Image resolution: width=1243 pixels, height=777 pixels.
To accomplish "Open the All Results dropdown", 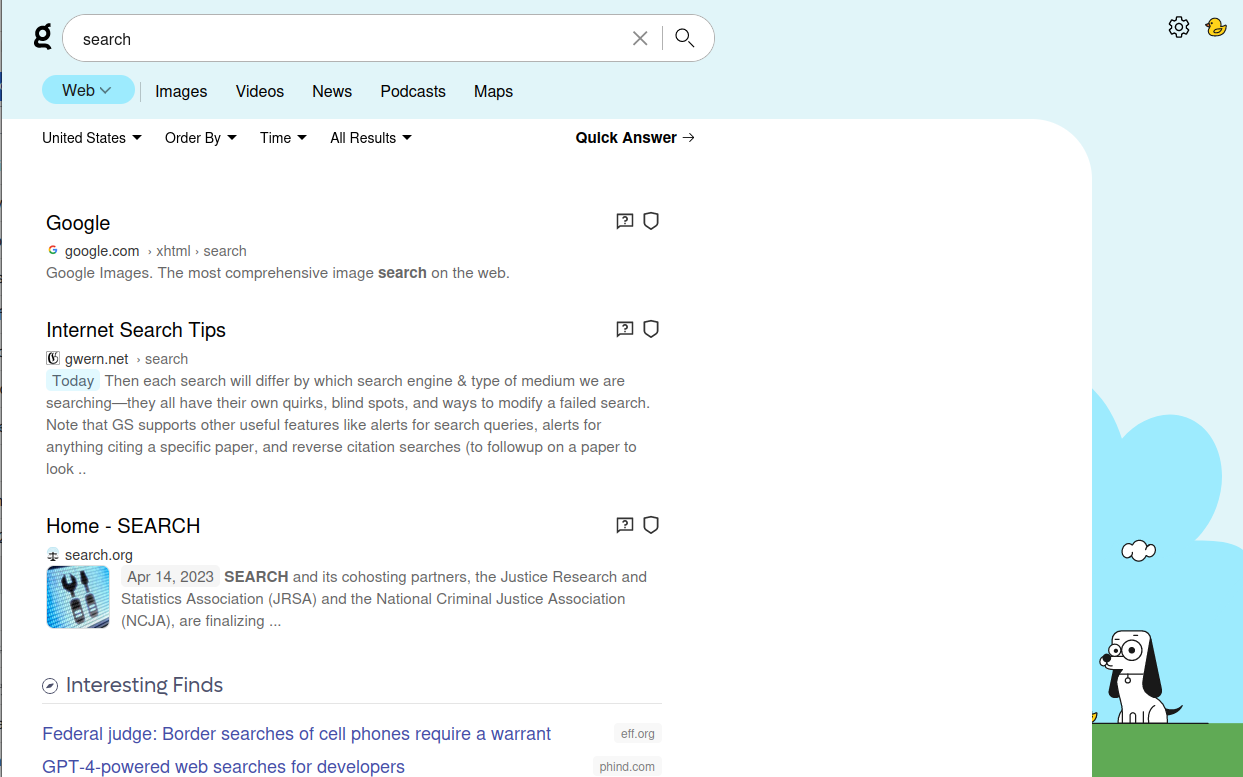I will click(x=371, y=138).
